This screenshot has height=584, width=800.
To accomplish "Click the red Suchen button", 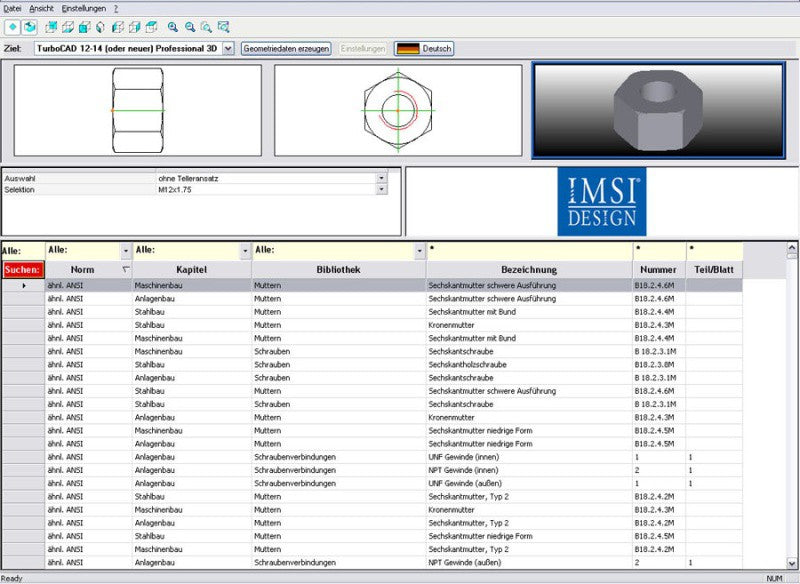I will (x=22, y=270).
